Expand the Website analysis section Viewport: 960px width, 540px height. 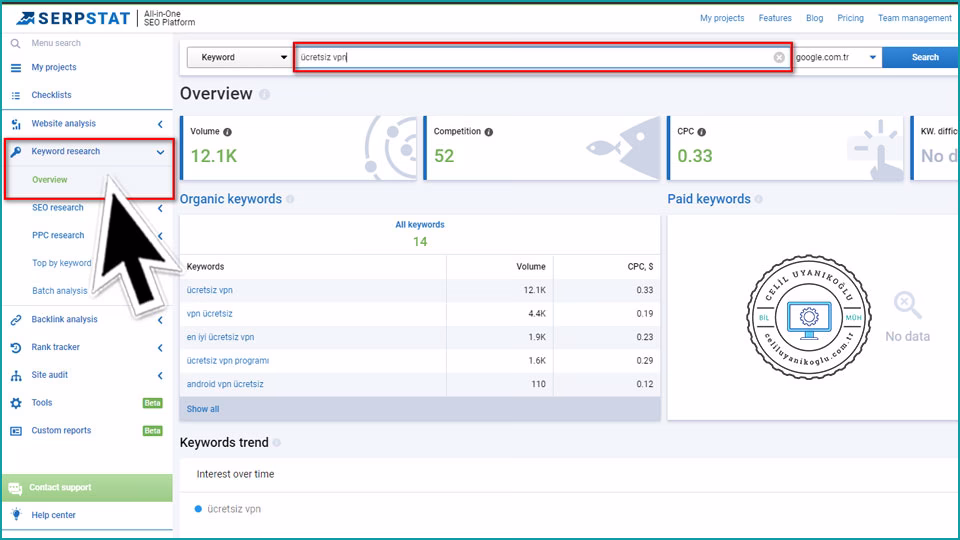click(160, 124)
